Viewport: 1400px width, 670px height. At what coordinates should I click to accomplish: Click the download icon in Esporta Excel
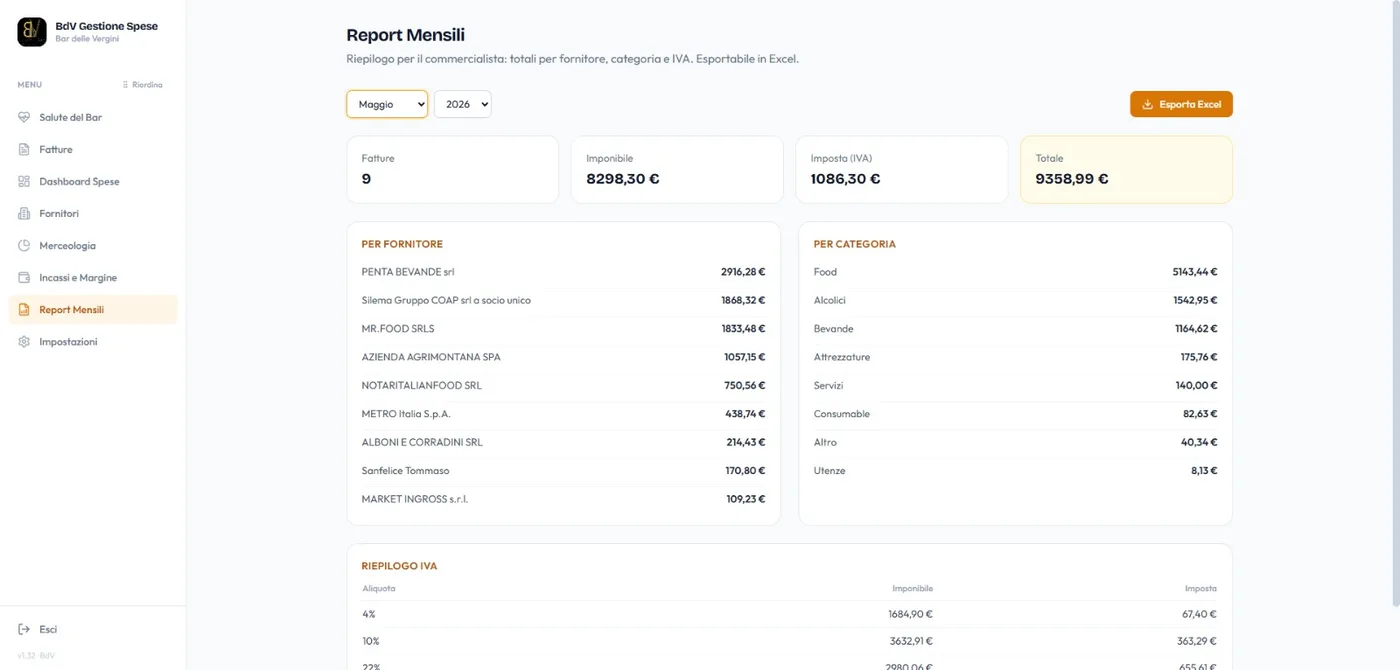(x=1148, y=104)
